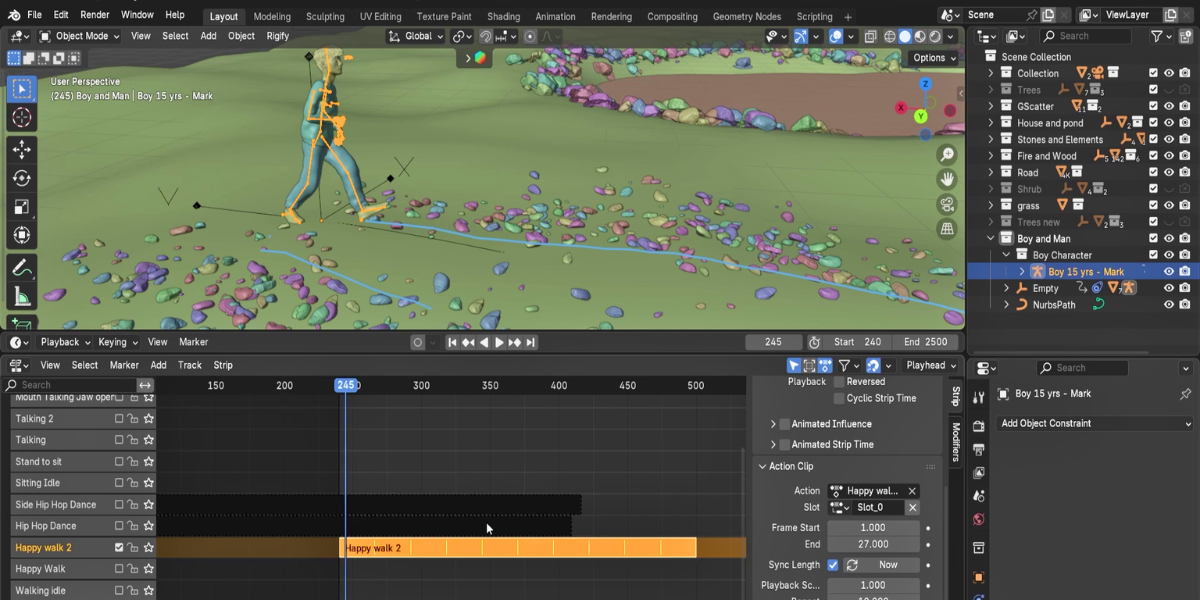
Task: Select the Annotate tool
Action: pyautogui.click(x=21, y=267)
